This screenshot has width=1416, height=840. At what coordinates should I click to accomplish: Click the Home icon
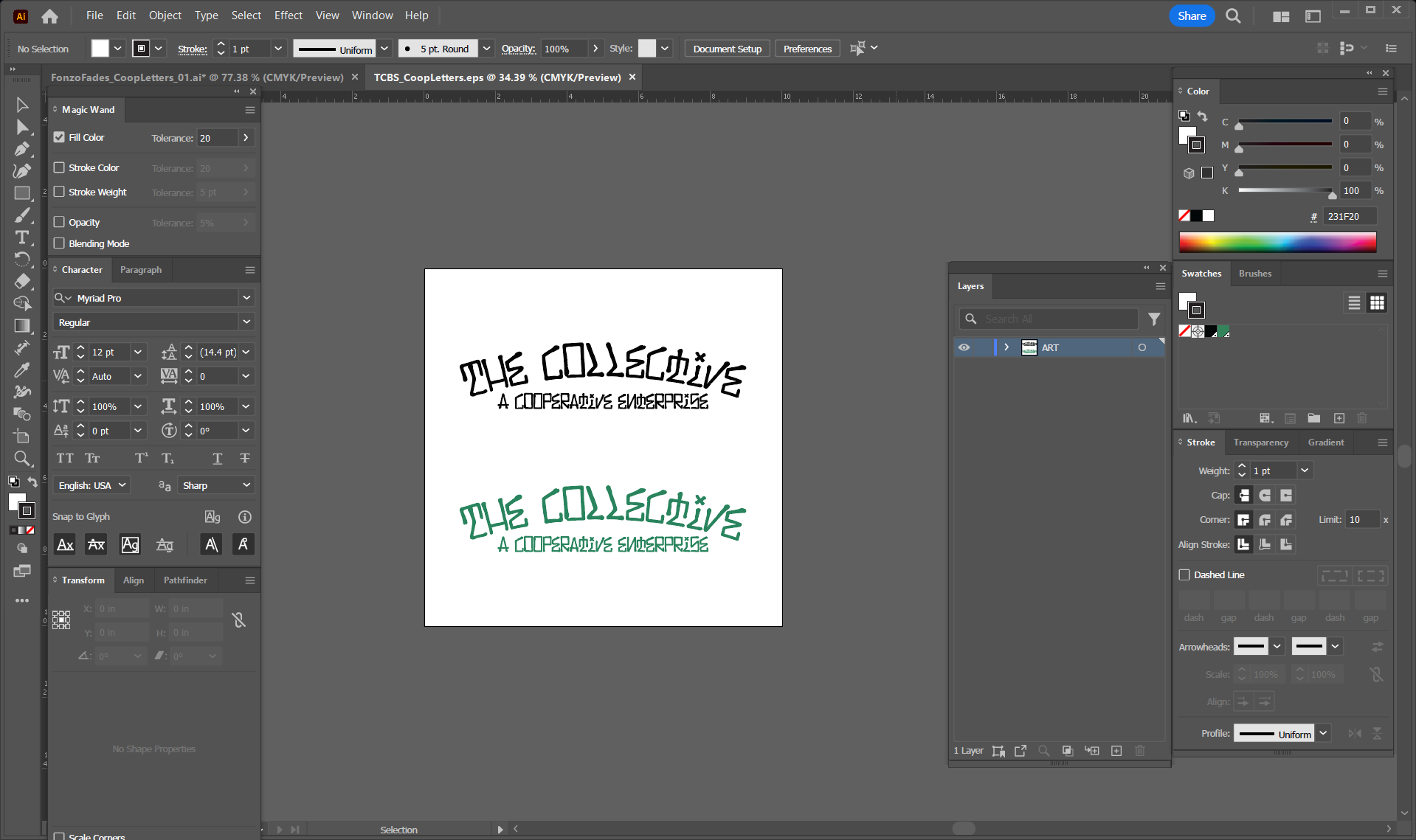49,15
